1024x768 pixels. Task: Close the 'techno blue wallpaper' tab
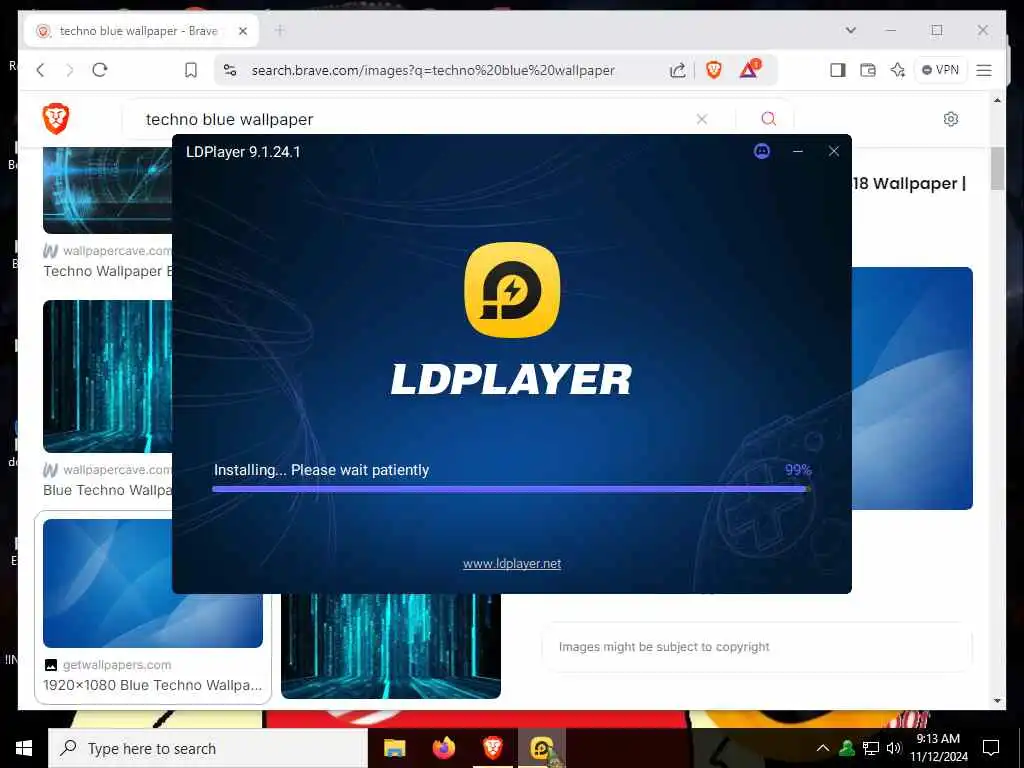243,31
